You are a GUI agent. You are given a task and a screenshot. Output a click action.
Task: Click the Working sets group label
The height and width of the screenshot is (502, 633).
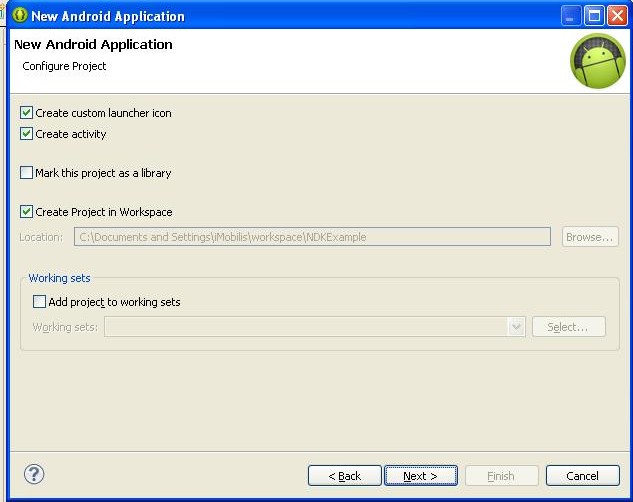(x=59, y=278)
